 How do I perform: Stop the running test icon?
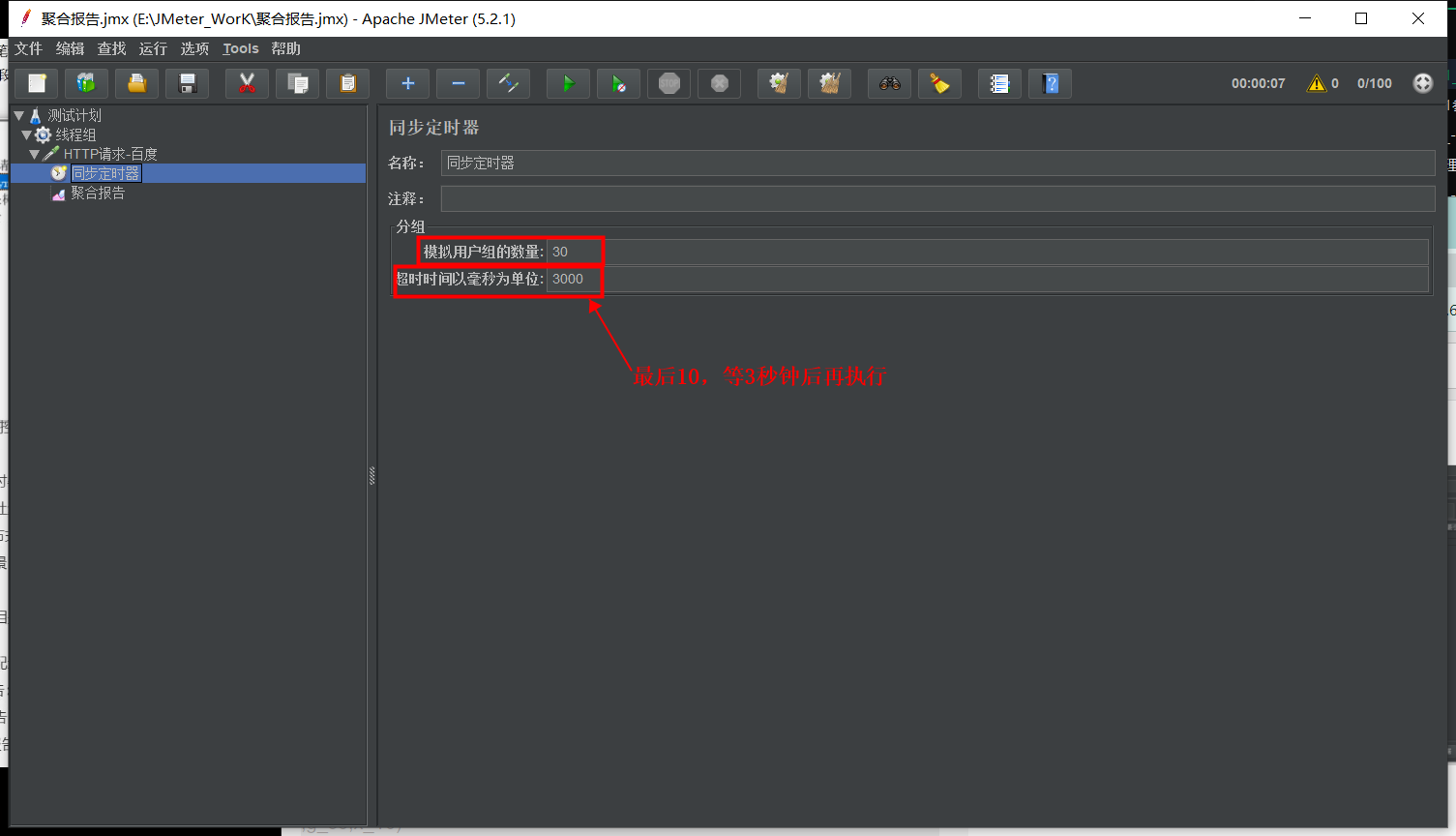tap(669, 83)
